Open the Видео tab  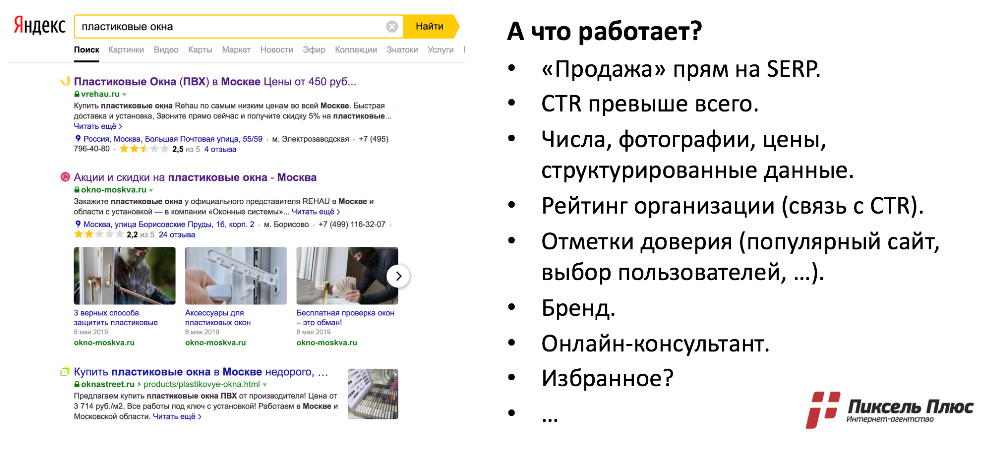166,49
